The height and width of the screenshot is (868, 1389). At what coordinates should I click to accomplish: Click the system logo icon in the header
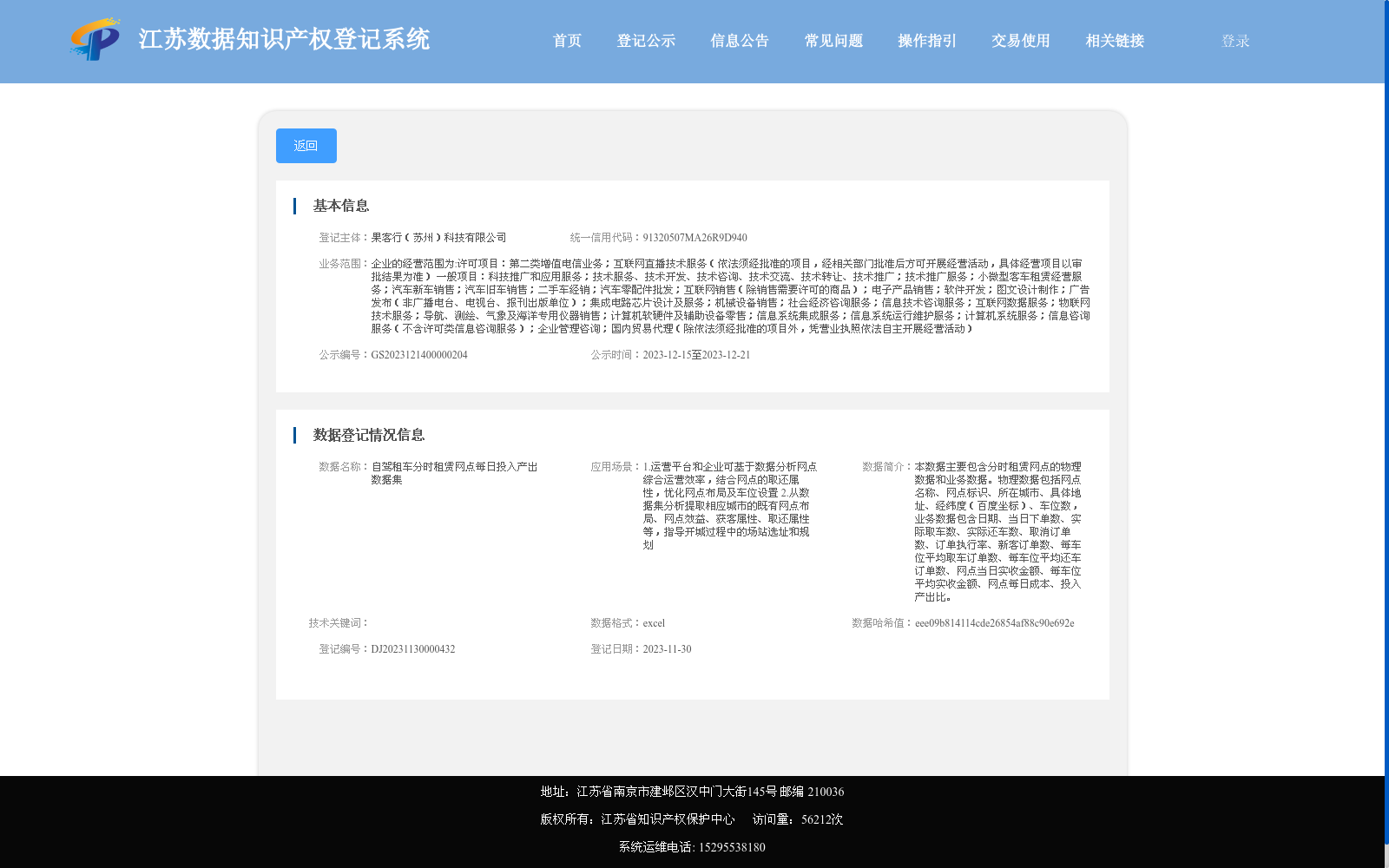pos(95,40)
